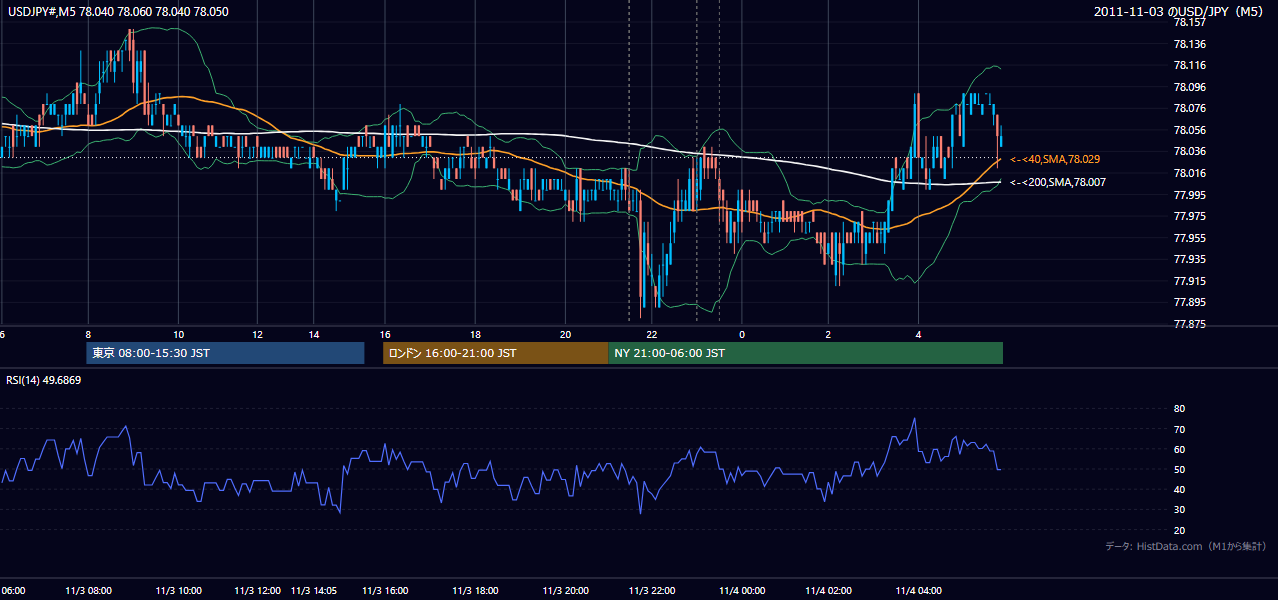Click hour label 4 under price chart
1278x600 pixels.
click(918, 334)
